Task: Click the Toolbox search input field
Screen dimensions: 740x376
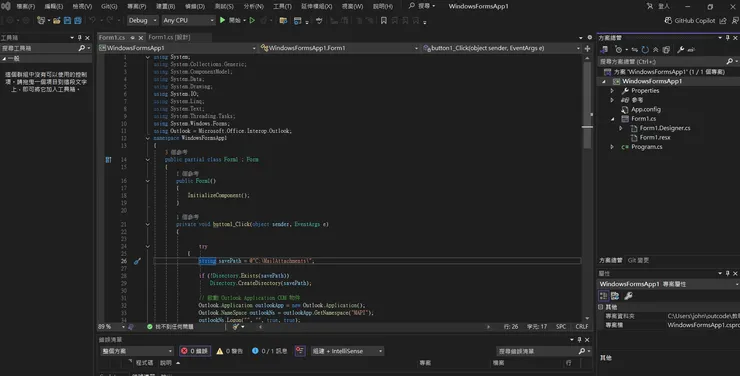Action: (x=39, y=48)
